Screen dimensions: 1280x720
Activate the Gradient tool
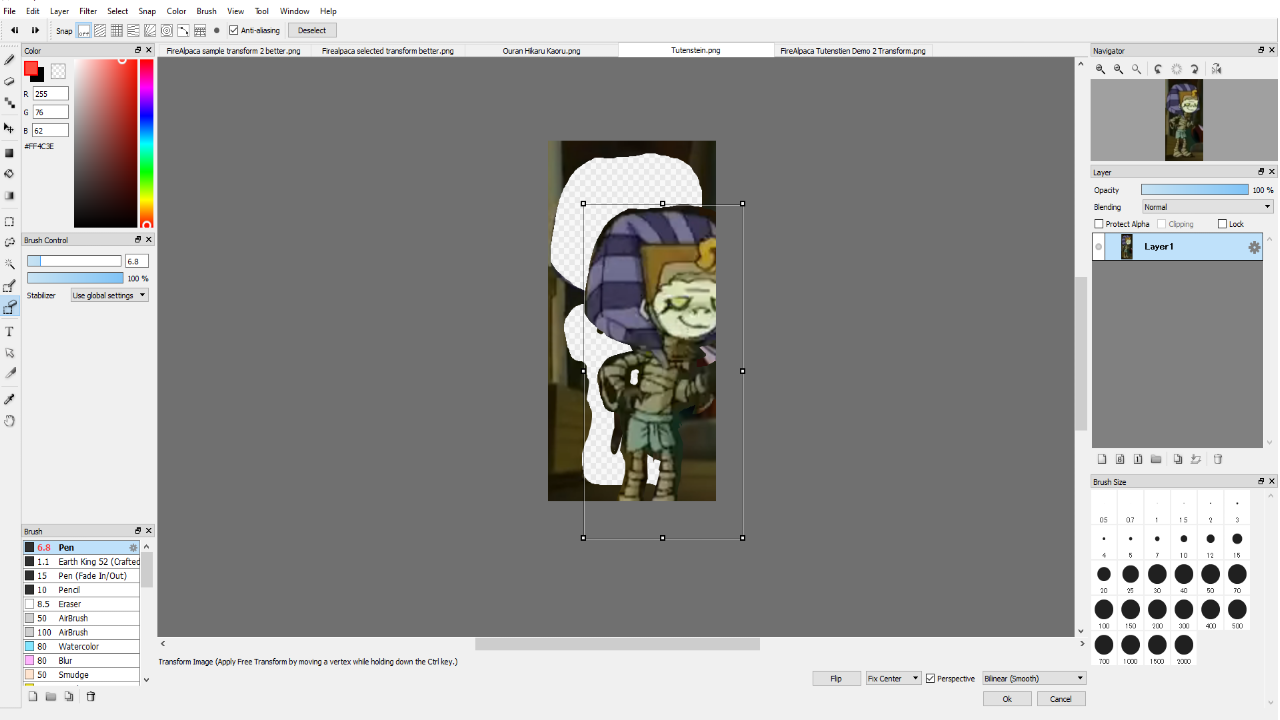pos(10,196)
